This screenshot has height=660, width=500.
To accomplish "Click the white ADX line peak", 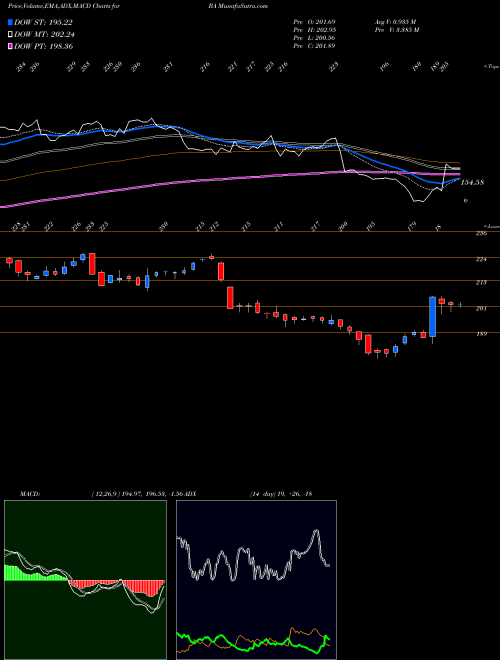I will tap(316, 532).
